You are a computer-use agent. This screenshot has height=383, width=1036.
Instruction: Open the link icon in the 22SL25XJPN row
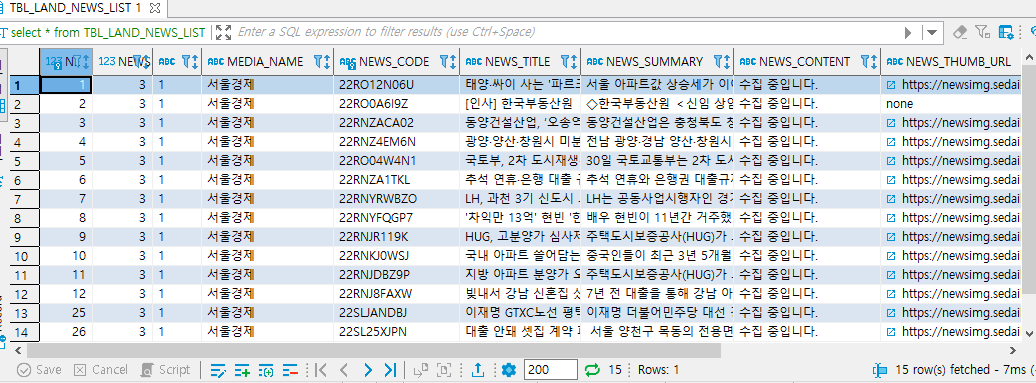pos(891,331)
